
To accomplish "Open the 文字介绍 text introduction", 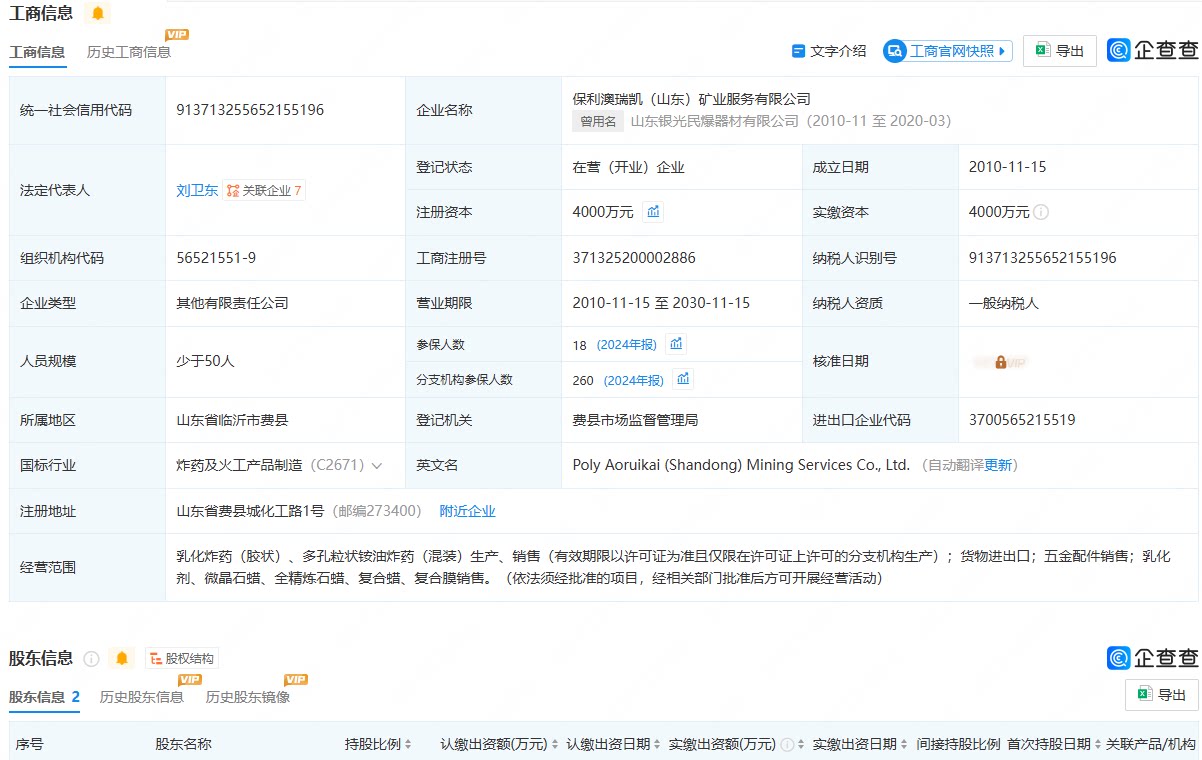I will [829, 51].
